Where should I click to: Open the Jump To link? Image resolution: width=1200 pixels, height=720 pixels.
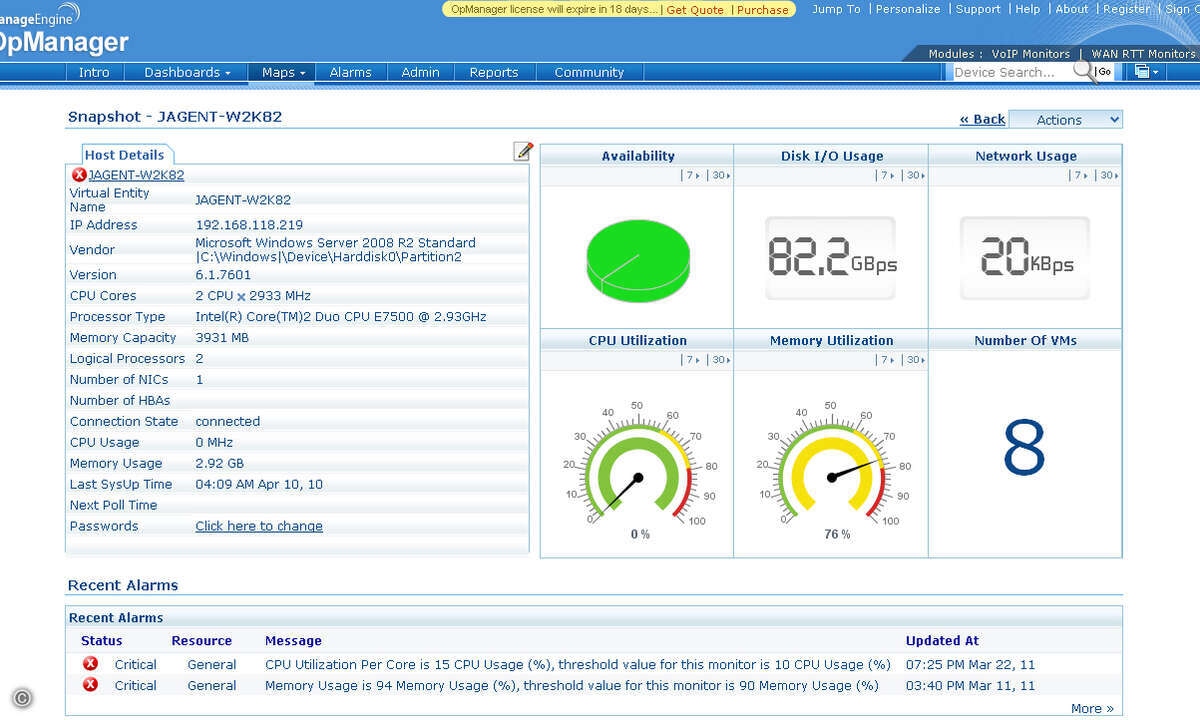point(836,9)
